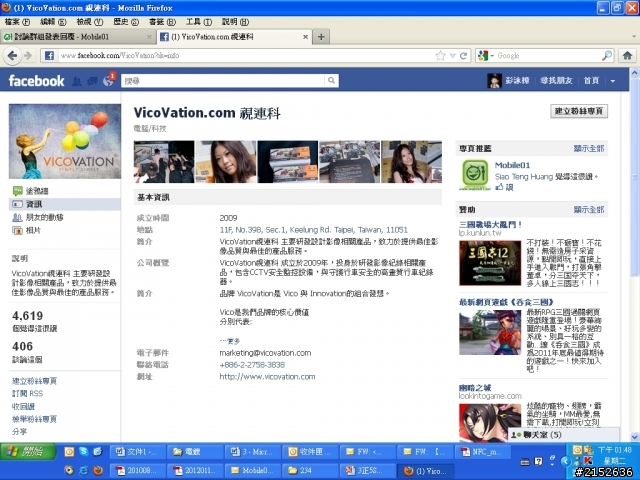Screen dimensions: 640x480
Task: Click the 尋找朋友 link in header
Action: 556,81
